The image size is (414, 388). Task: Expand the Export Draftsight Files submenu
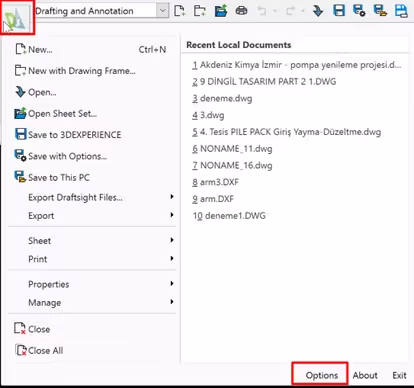click(x=92, y=197)
